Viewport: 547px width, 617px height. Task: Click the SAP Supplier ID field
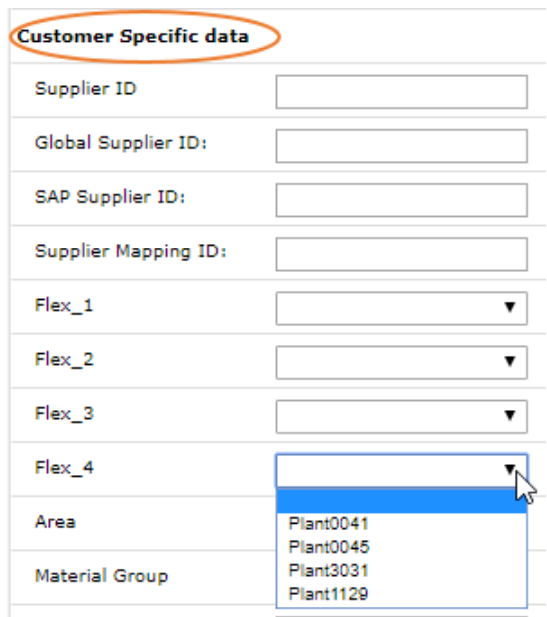pyautogui.click(x=401, y=200)
